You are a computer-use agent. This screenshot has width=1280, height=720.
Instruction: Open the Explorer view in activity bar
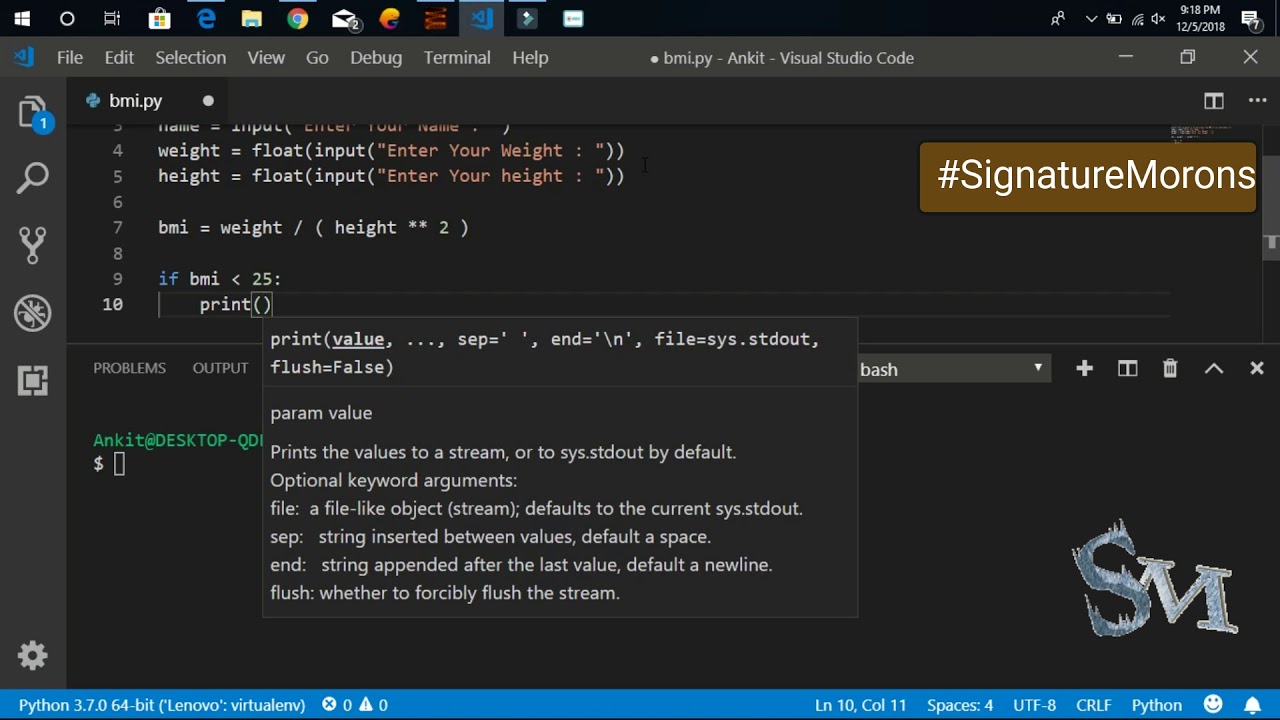33,112
